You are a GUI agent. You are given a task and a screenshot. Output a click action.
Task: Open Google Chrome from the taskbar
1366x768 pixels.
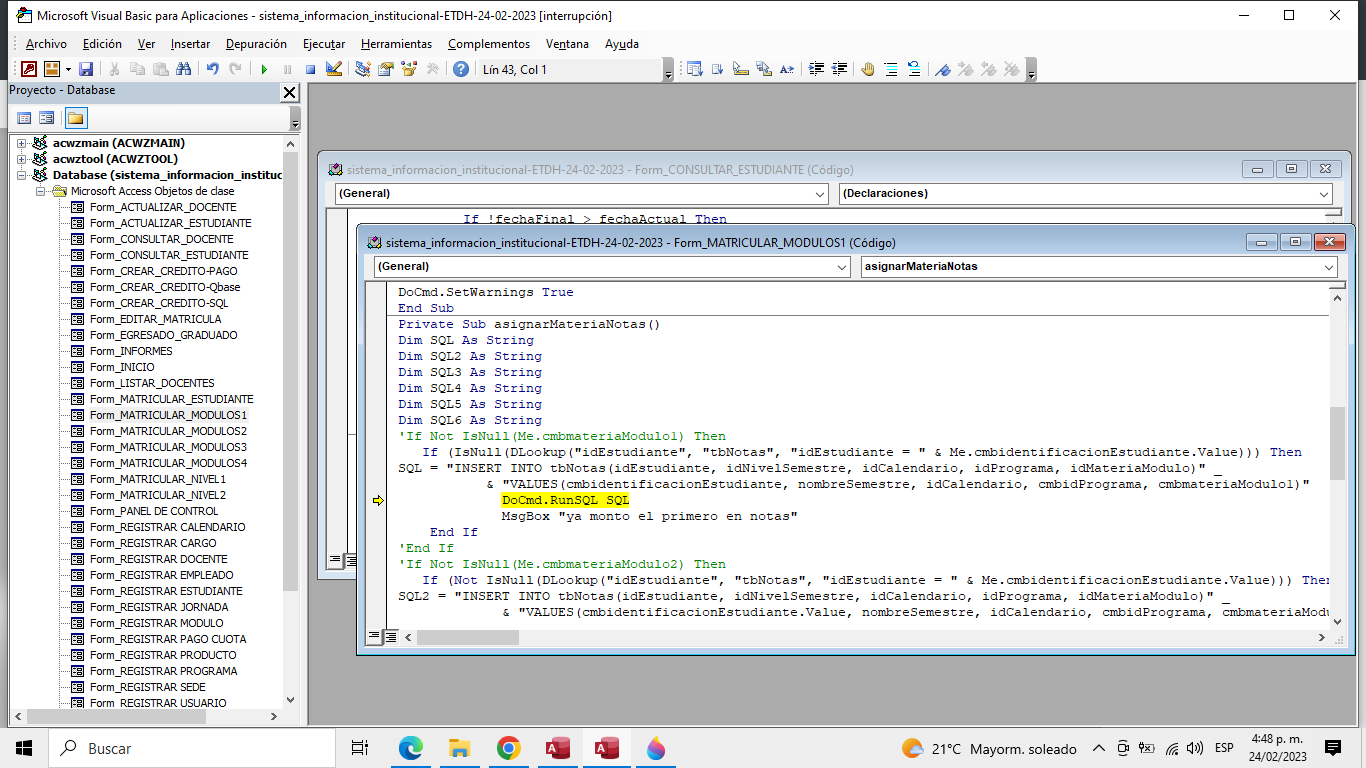point(508,748)
